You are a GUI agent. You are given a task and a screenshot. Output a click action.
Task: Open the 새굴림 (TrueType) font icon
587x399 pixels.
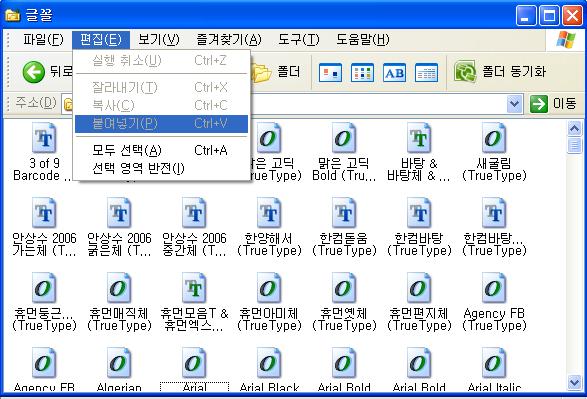[x=494, y=138]
